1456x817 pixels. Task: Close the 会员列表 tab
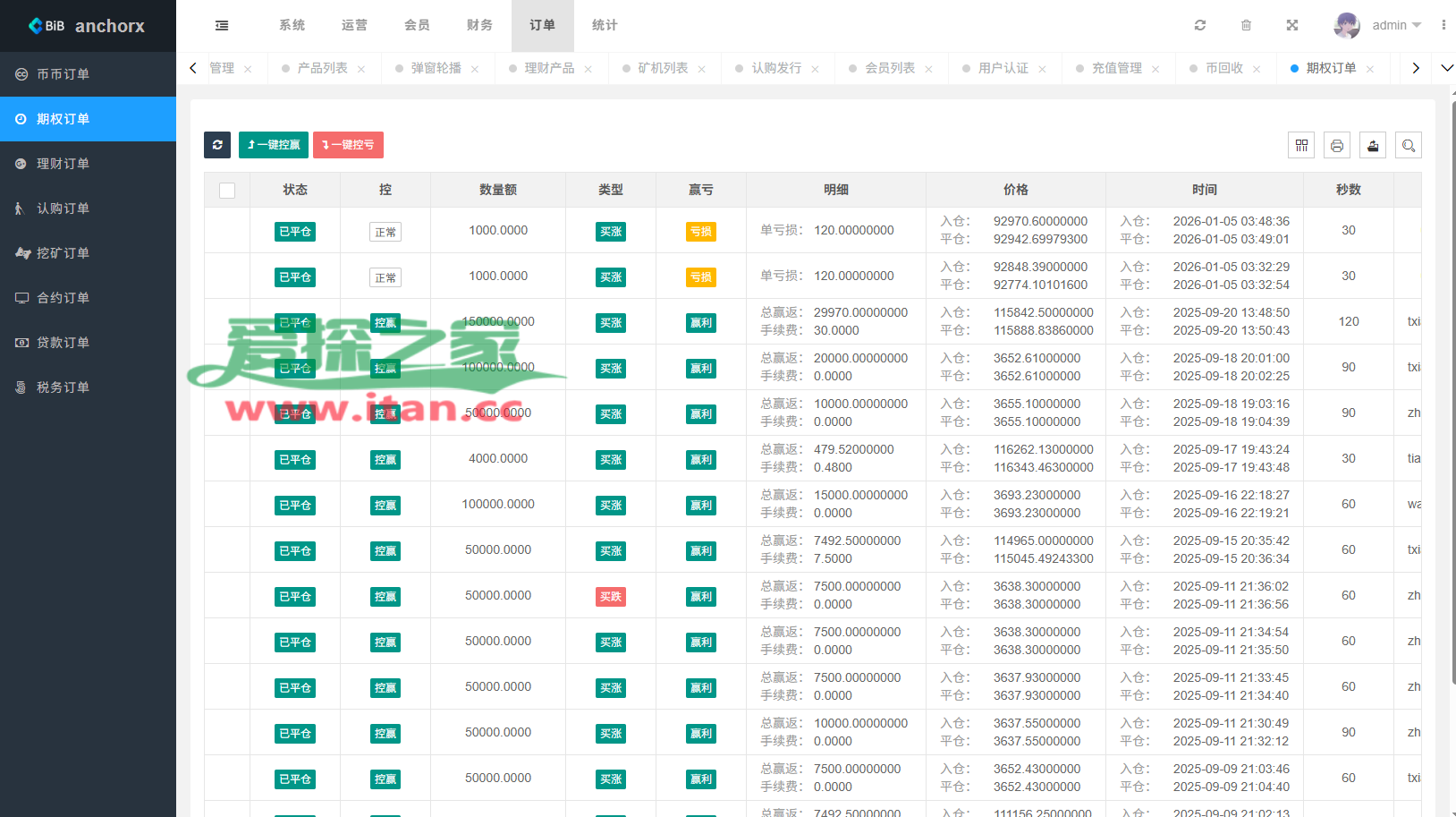pos(928,69)
